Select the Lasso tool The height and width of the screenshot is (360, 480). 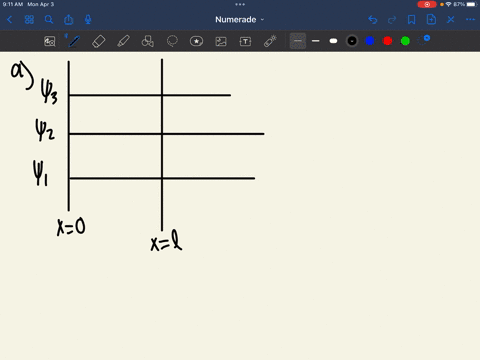(x=172, y=41)
